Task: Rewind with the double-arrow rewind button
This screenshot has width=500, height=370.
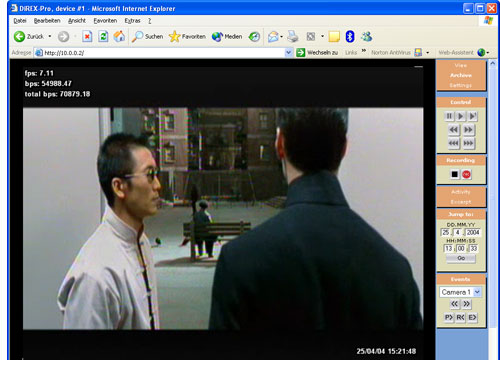Action: tap(453, 129)
